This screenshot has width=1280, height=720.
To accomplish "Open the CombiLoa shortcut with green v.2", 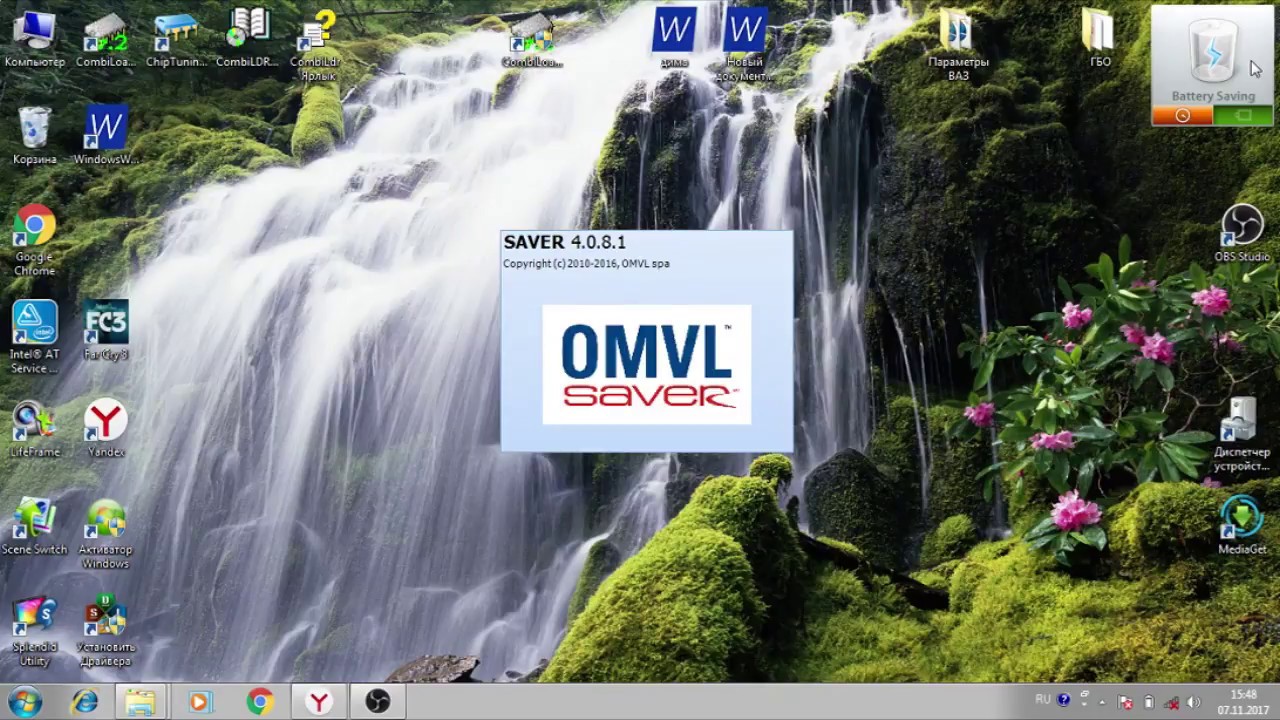I will pos(106,39).
